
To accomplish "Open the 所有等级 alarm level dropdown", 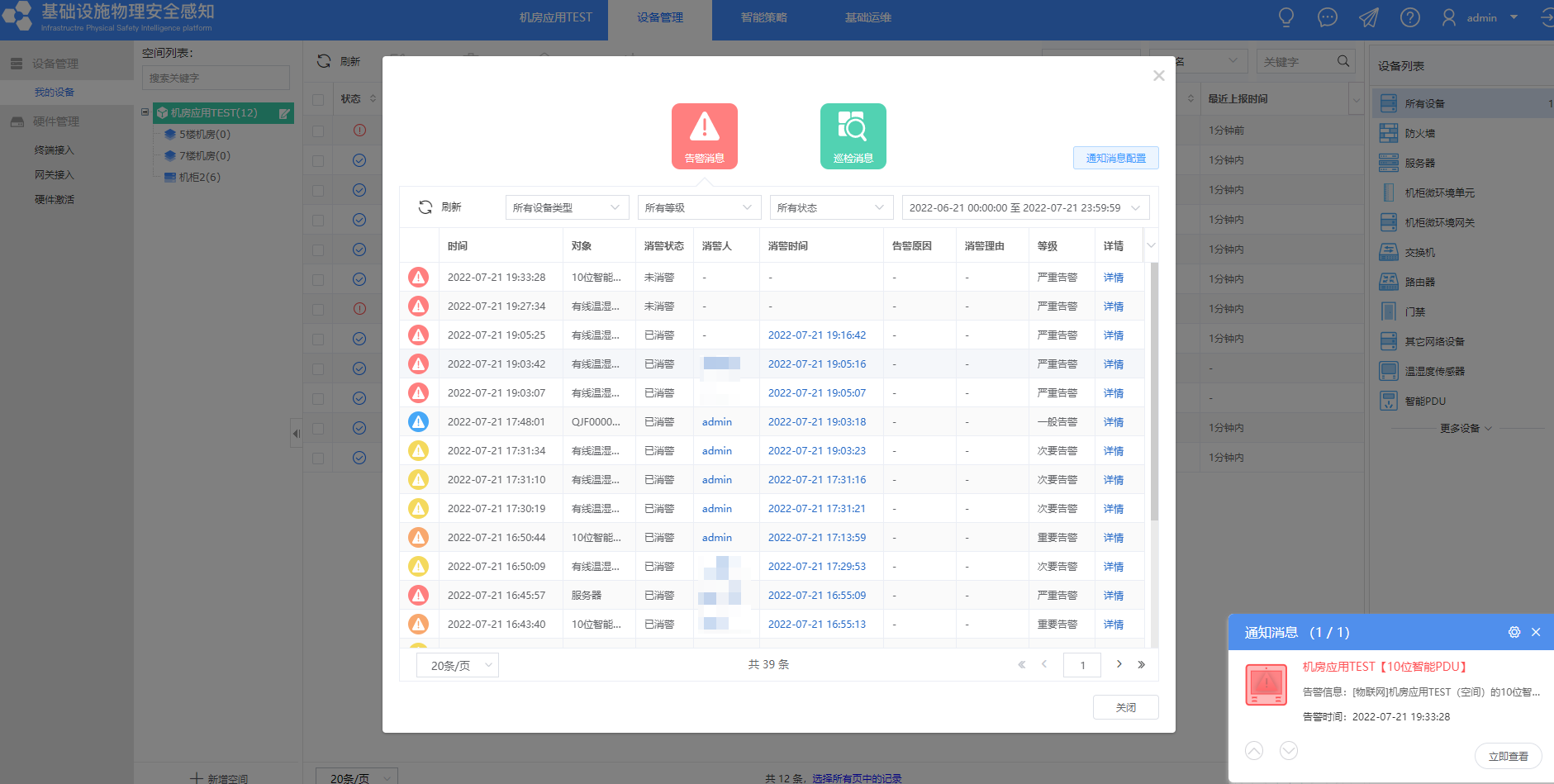I will (699, 207).
